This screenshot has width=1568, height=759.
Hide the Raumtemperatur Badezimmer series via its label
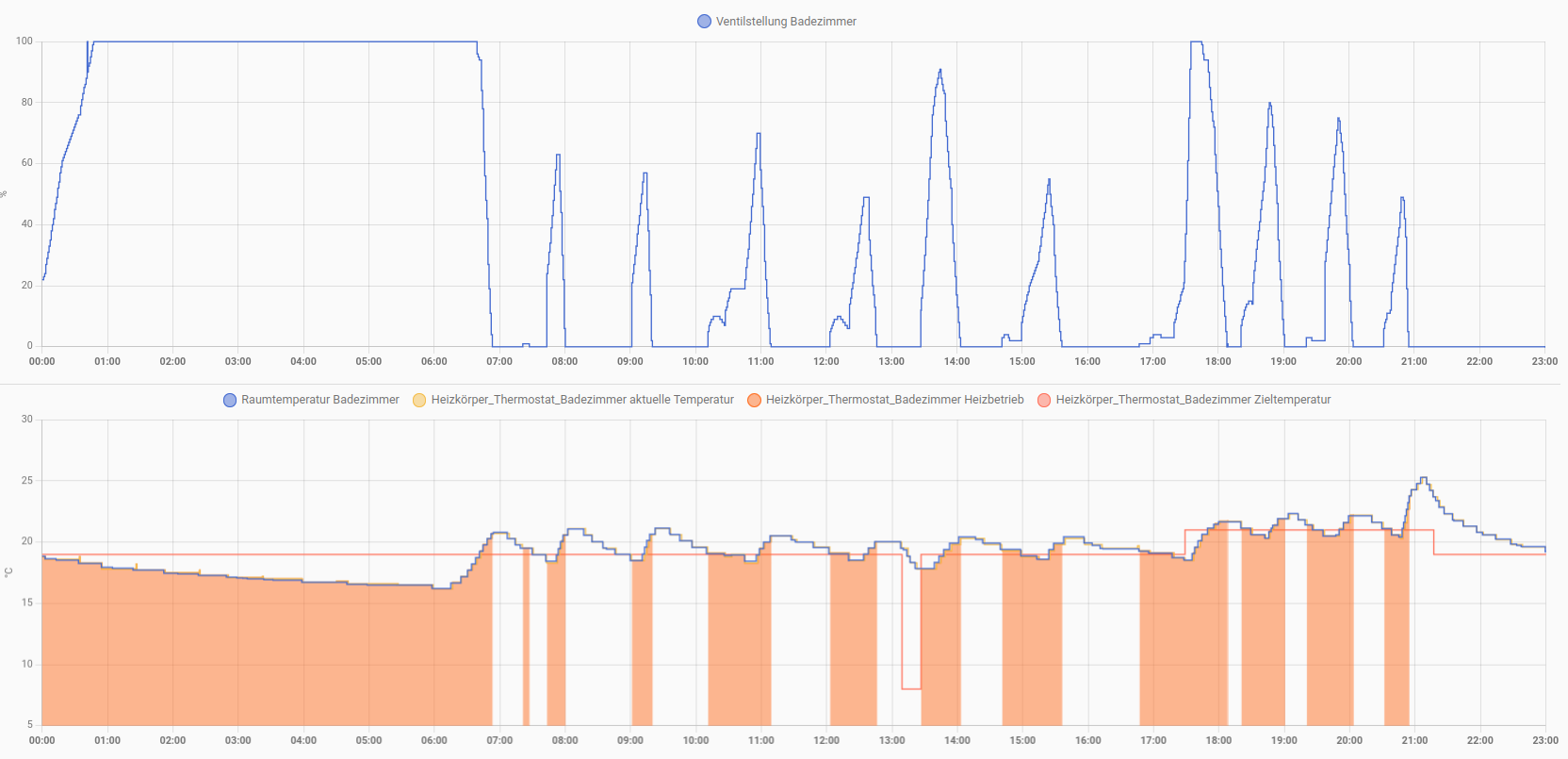coord(319,400)
